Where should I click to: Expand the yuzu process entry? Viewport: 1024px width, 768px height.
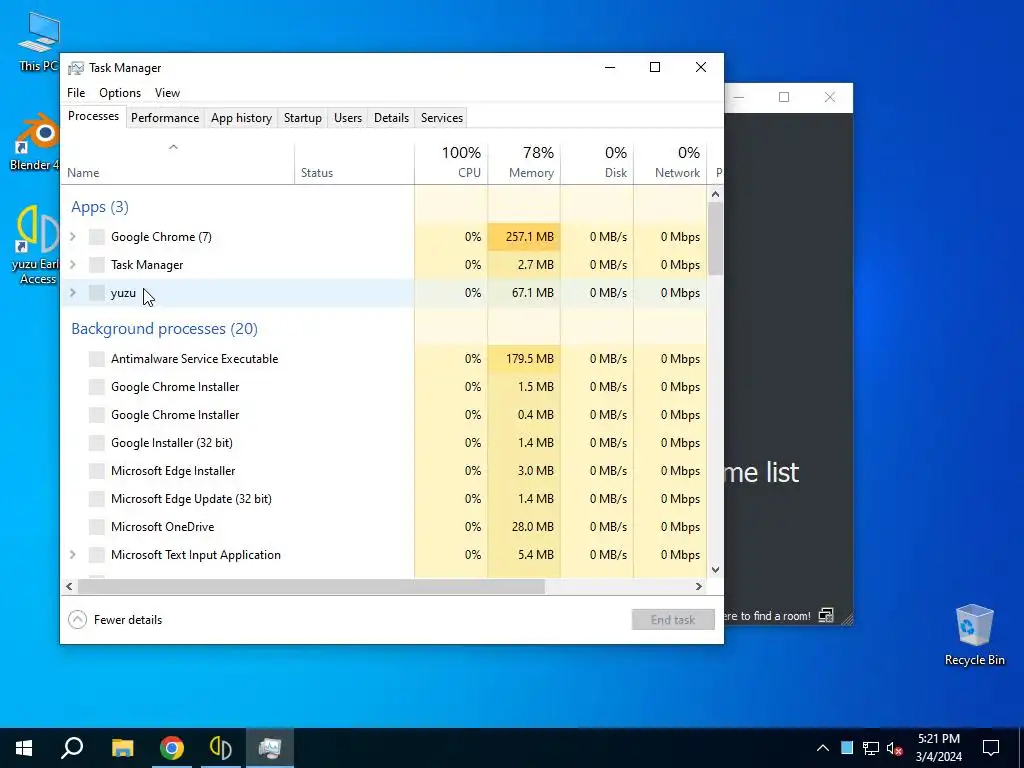tap(73, 293)
